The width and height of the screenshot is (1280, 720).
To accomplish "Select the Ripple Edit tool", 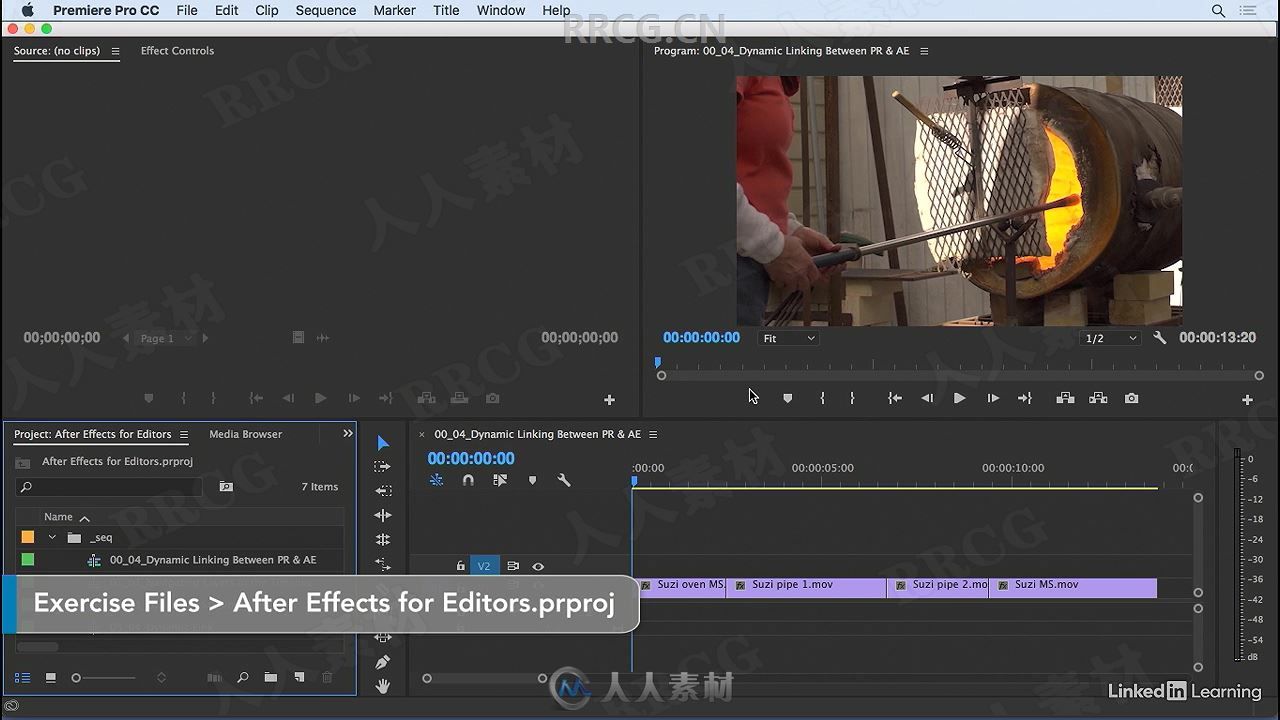I will 383,515.
